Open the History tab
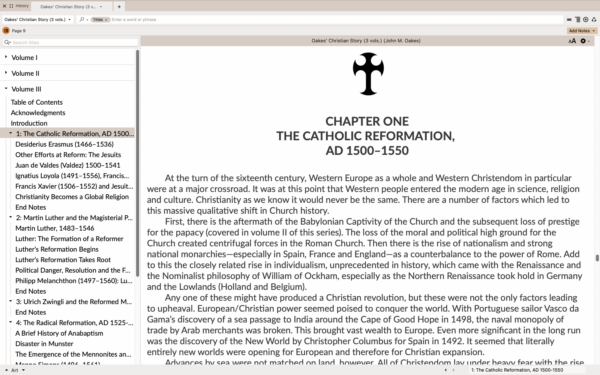Viewport: 600px width, 375px height. [22, 6]
